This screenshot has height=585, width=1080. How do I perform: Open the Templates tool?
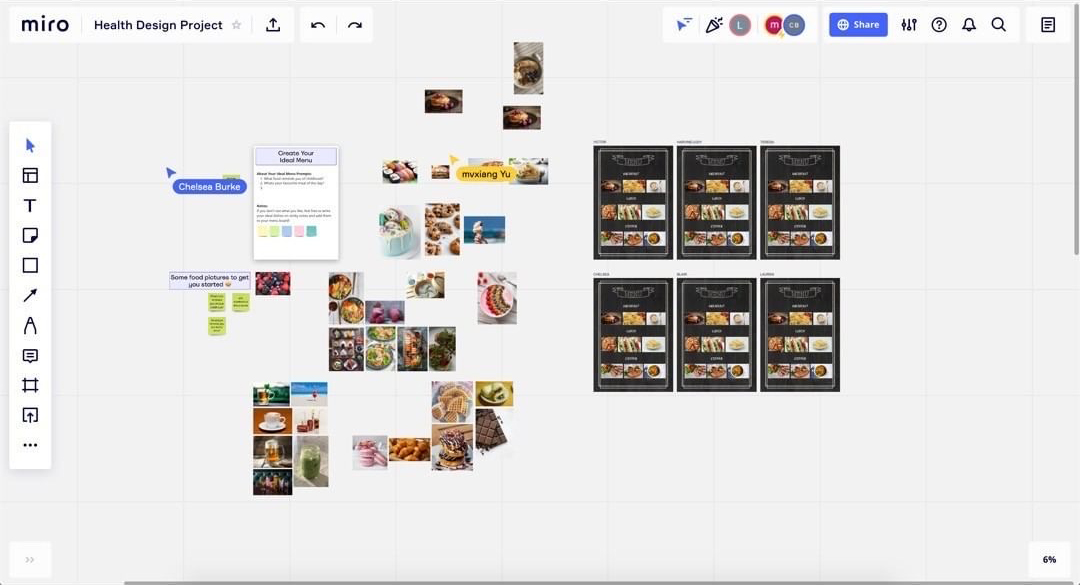pyautogui.click(x=30, y=176)
